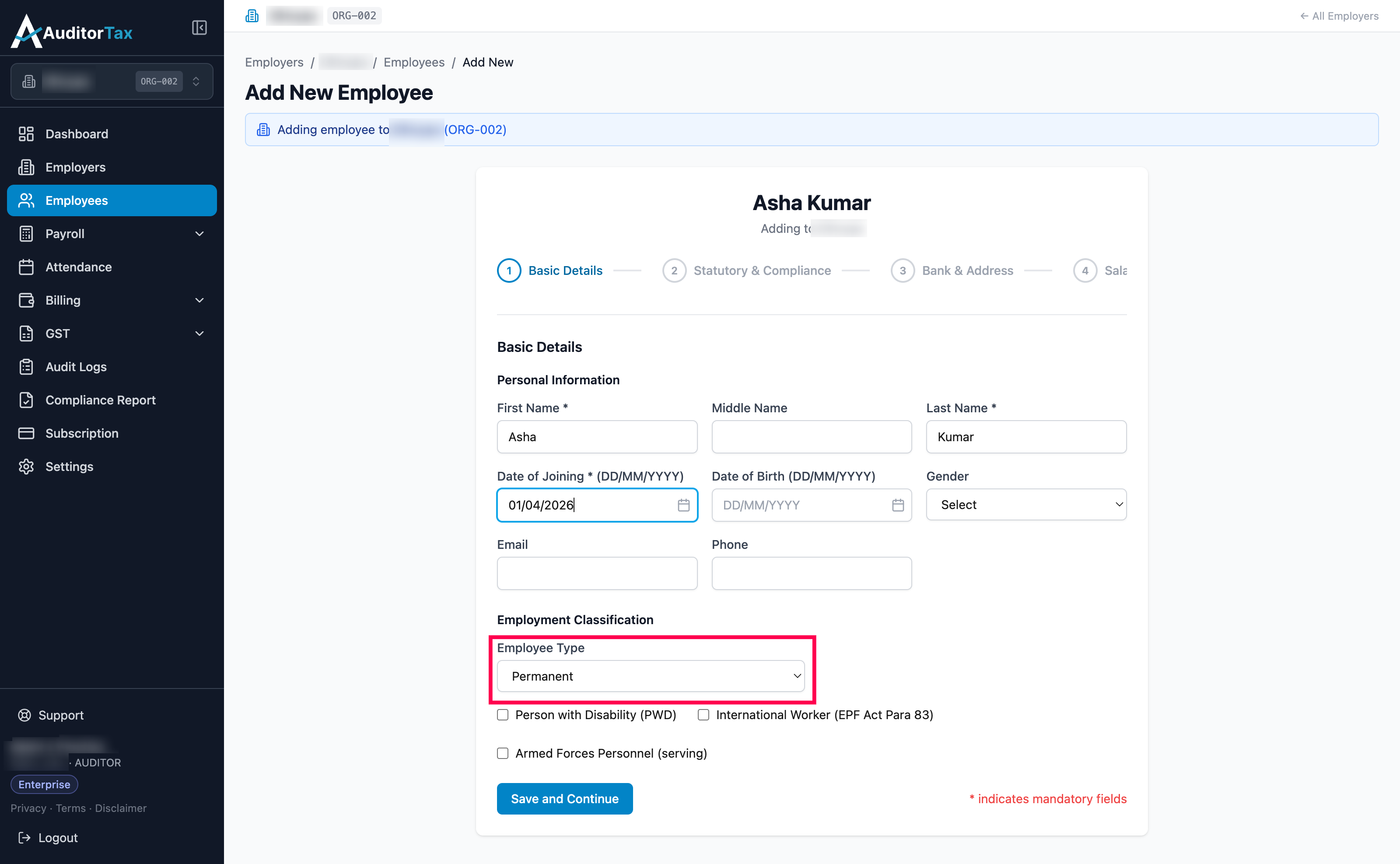Viewport: 1400px width, 864px height.
Task: Click Employers breadcrumb link
Action: 274,62
